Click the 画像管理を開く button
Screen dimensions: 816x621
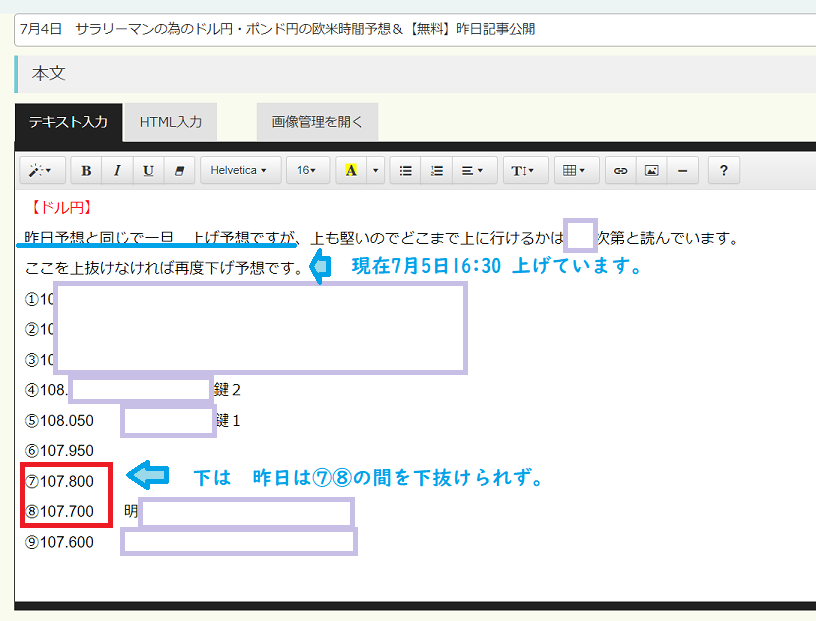point(317,122)
